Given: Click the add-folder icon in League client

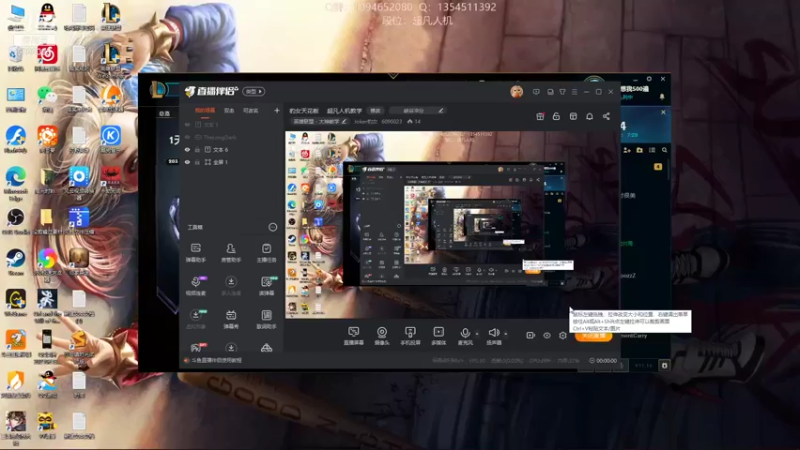Looking at the screenshot, I should tap(639, 150).
